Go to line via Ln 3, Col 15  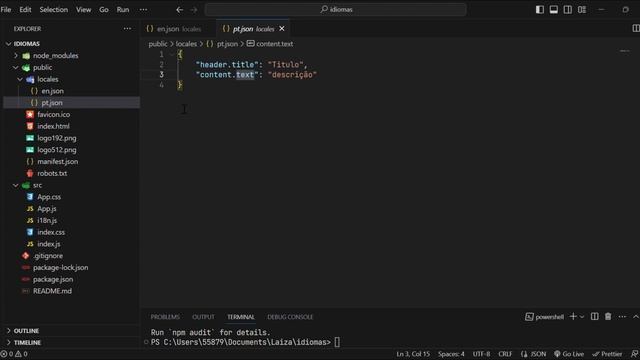click(413, 354)
